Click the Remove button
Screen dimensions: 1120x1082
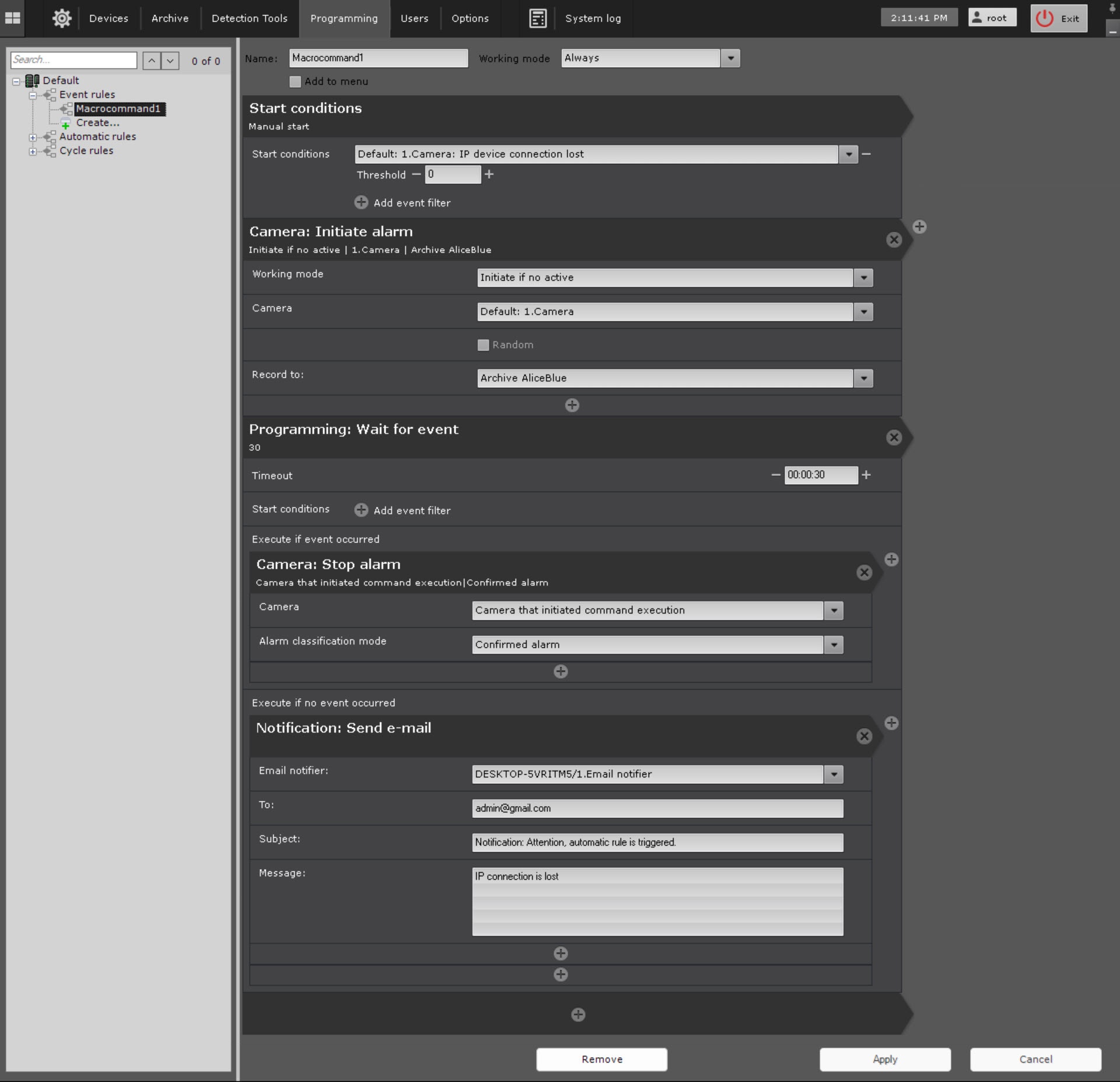point(601,1059)
